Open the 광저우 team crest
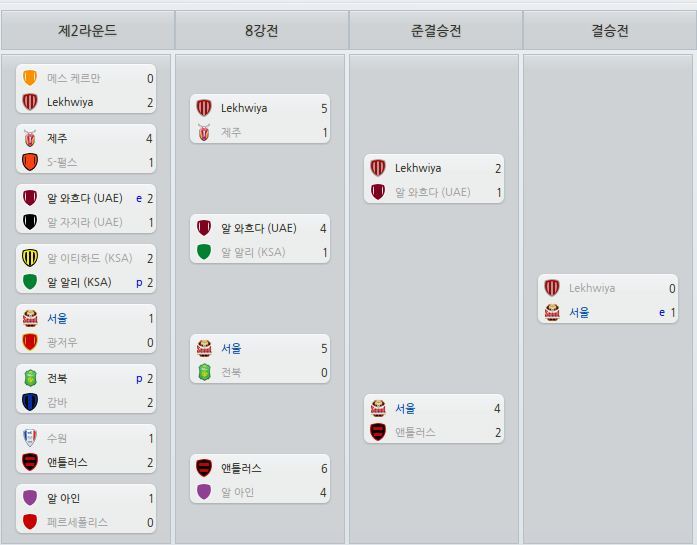The width and height of the screenshot is (697, 545). 30,342
